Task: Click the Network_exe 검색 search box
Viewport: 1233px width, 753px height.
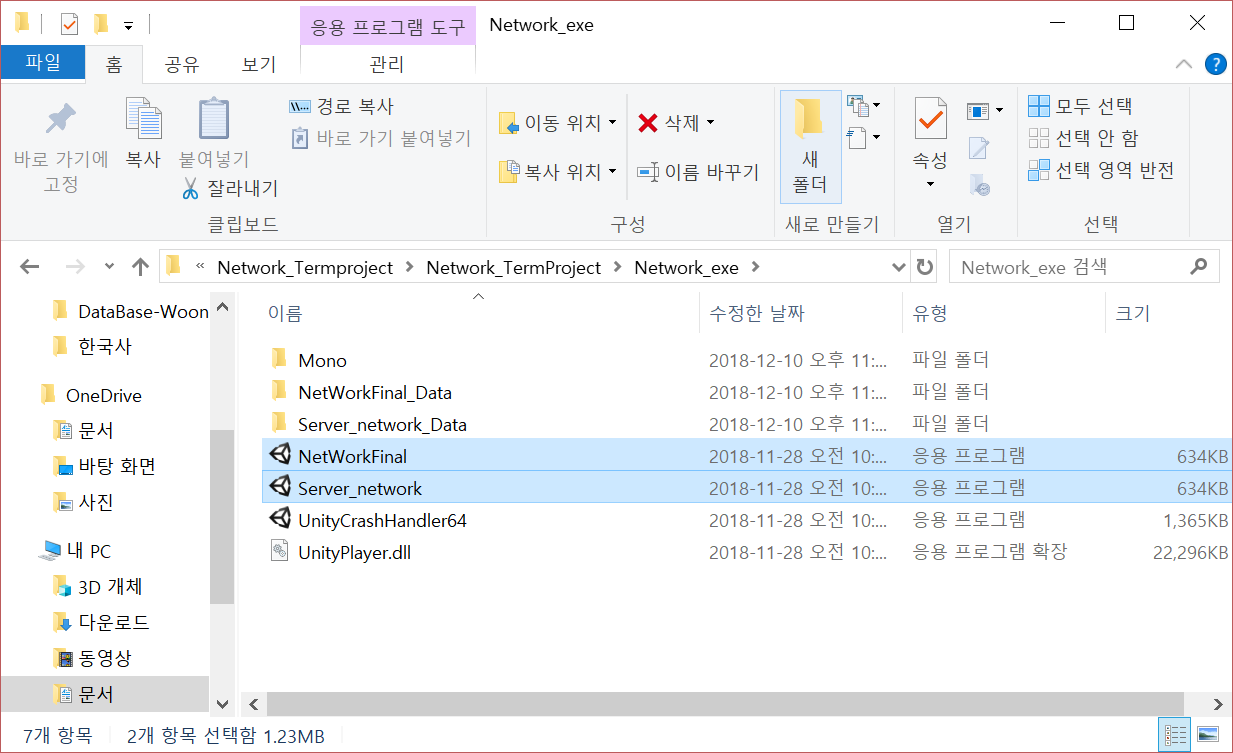Action: pos(1084,267)
